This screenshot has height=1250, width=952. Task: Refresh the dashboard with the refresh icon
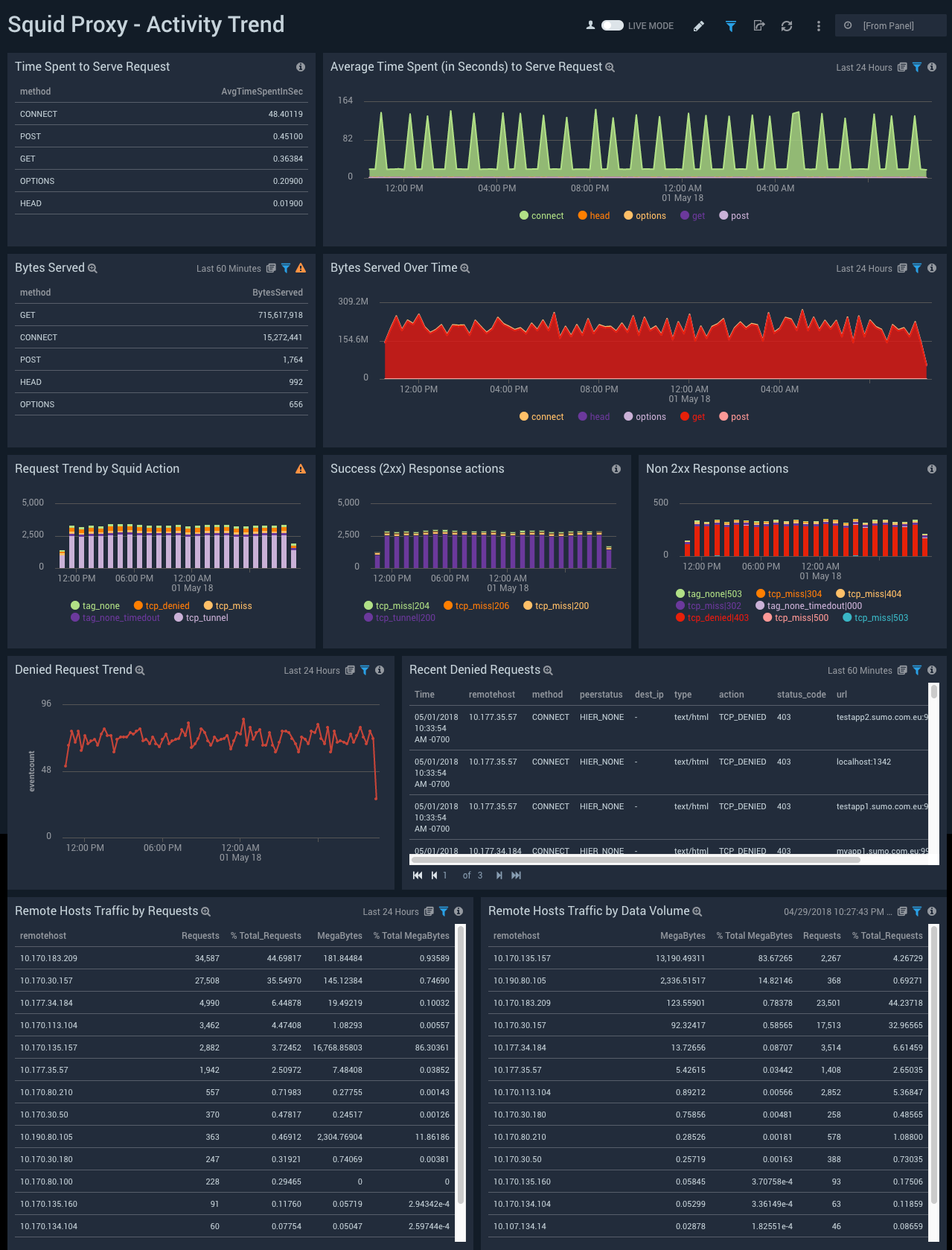point(786,26)
